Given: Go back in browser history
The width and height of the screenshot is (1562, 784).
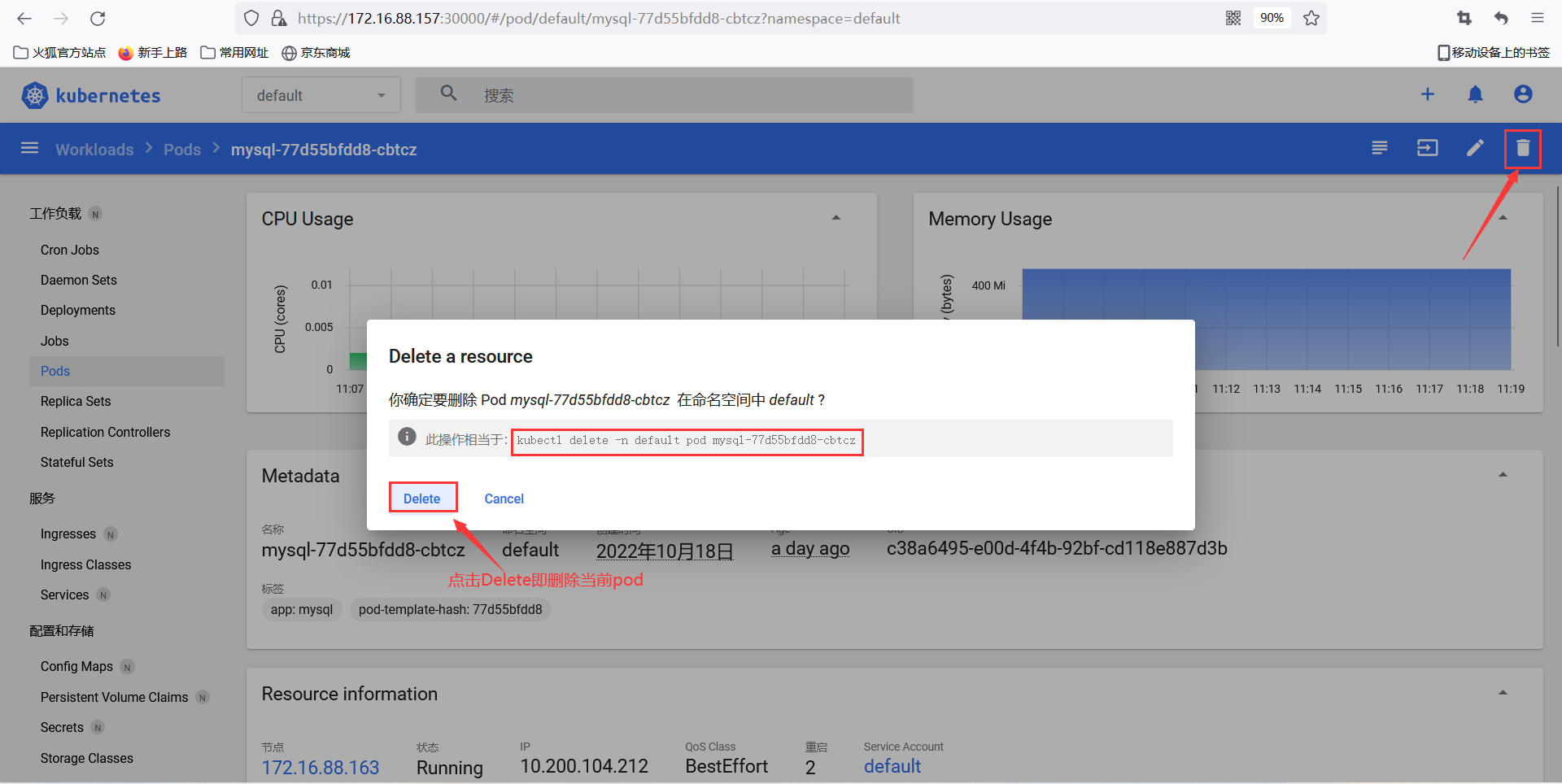Looking at the screenshot, I should click(24, 18).
